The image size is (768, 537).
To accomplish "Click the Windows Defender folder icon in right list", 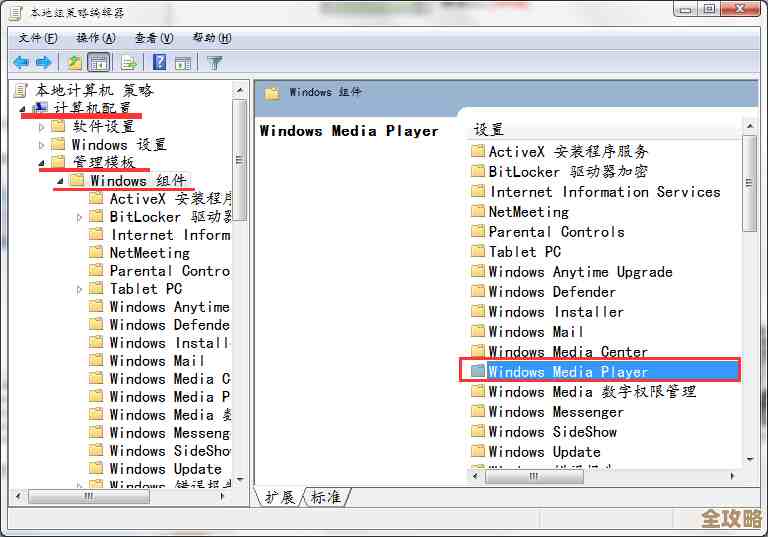I will 478,292.
